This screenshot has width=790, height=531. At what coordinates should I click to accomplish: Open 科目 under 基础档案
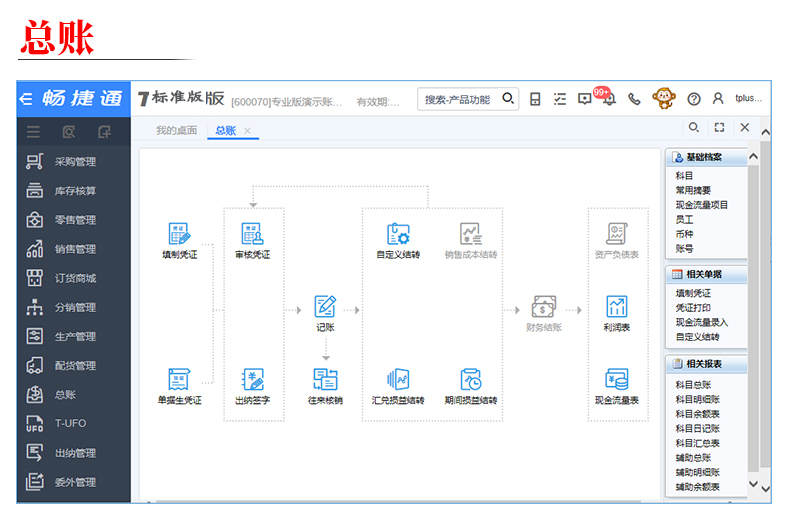coord(684,176)
